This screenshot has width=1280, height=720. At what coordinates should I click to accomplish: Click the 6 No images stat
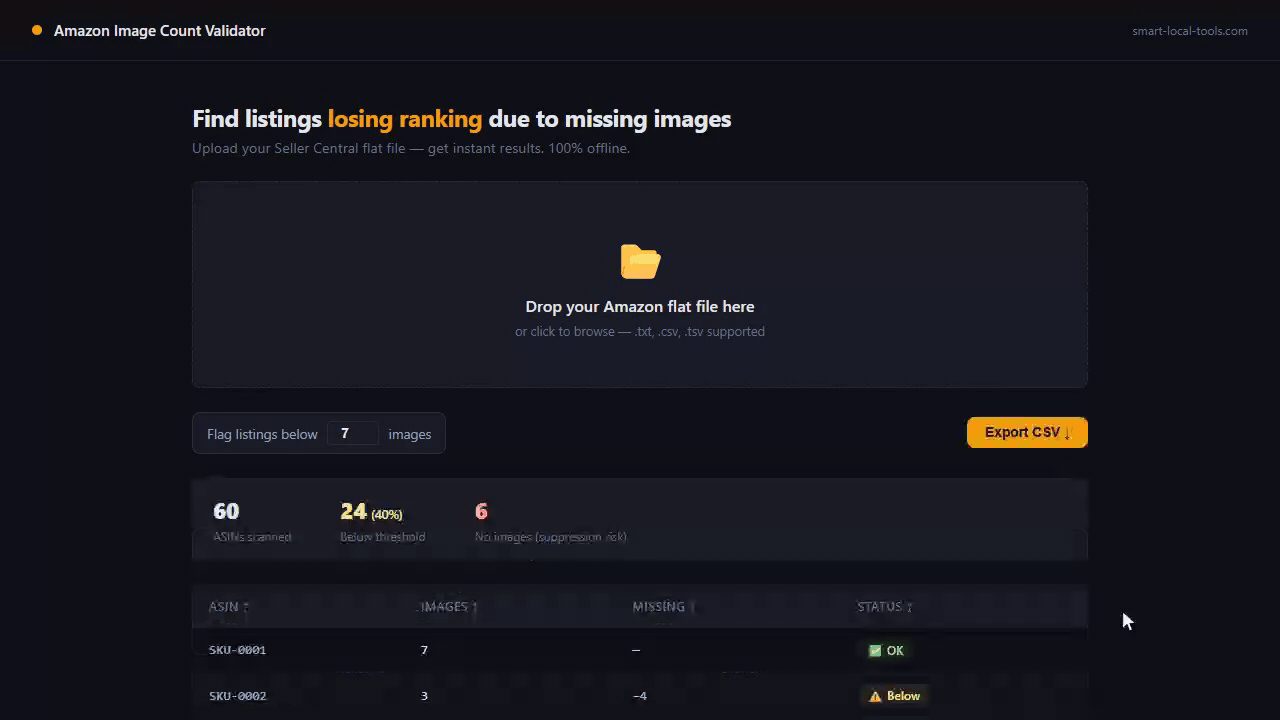550,523
